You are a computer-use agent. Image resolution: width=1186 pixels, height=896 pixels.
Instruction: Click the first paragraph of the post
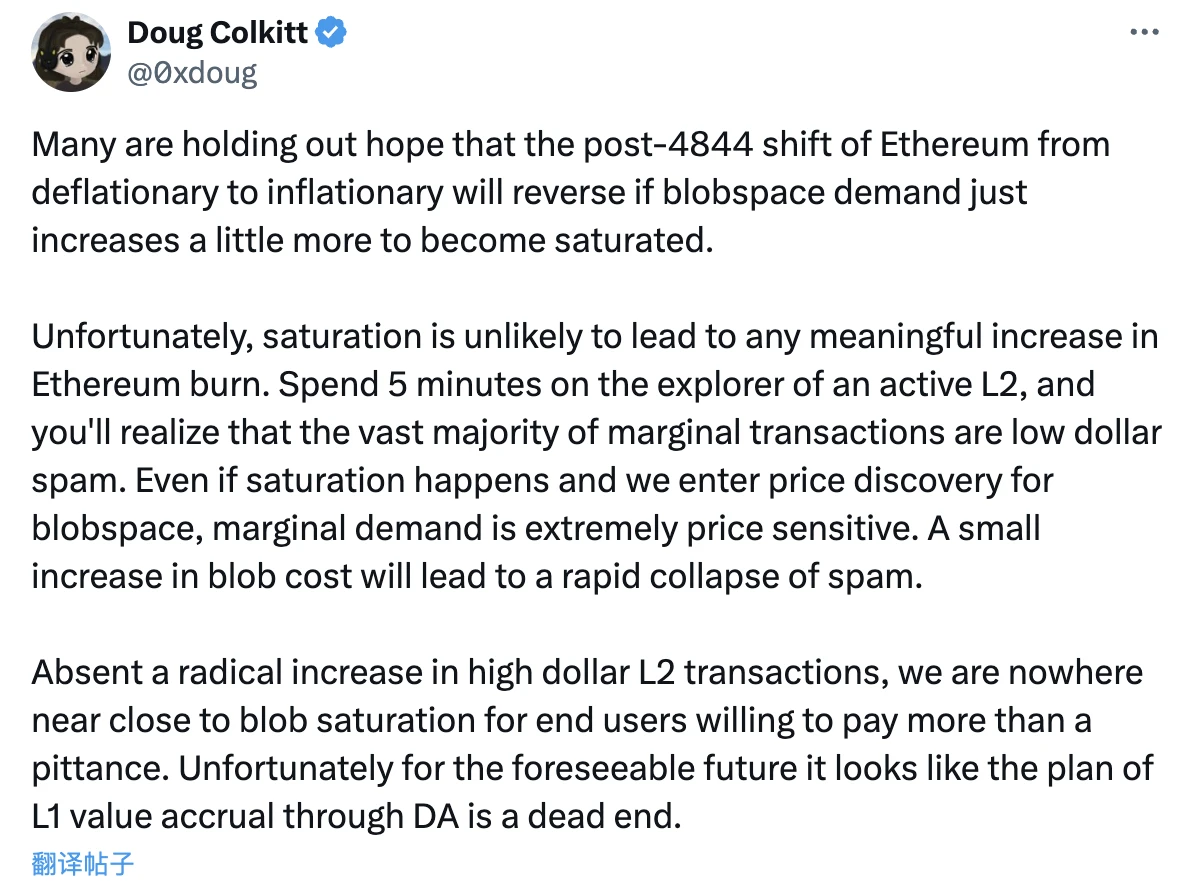click(570, 192)
